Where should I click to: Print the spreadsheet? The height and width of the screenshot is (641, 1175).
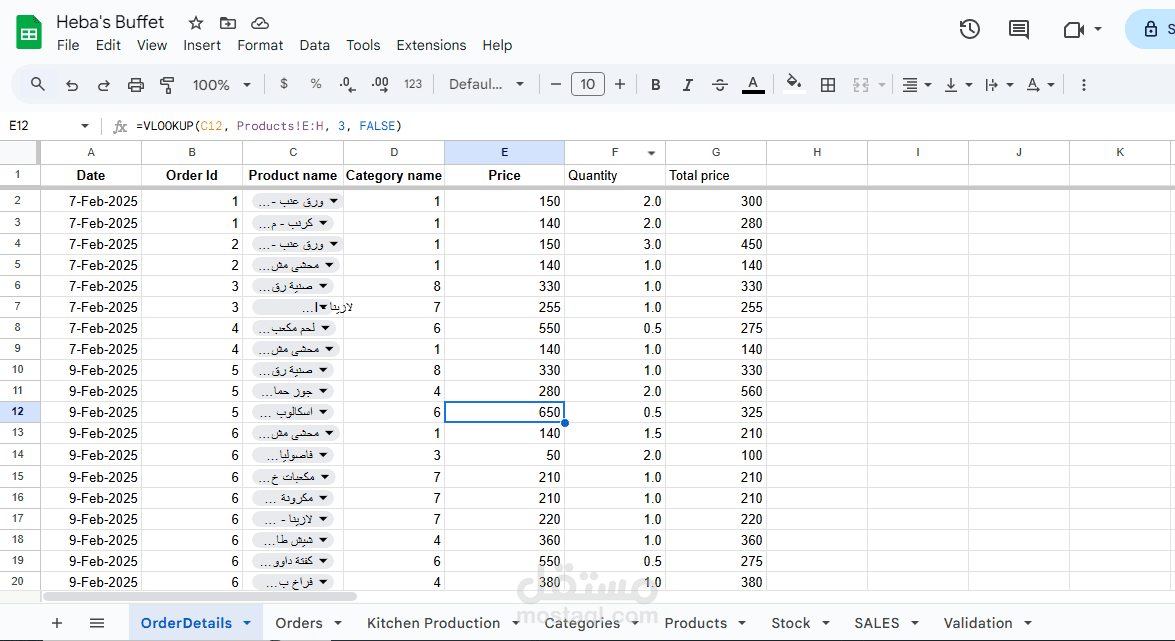pos(136,85)
